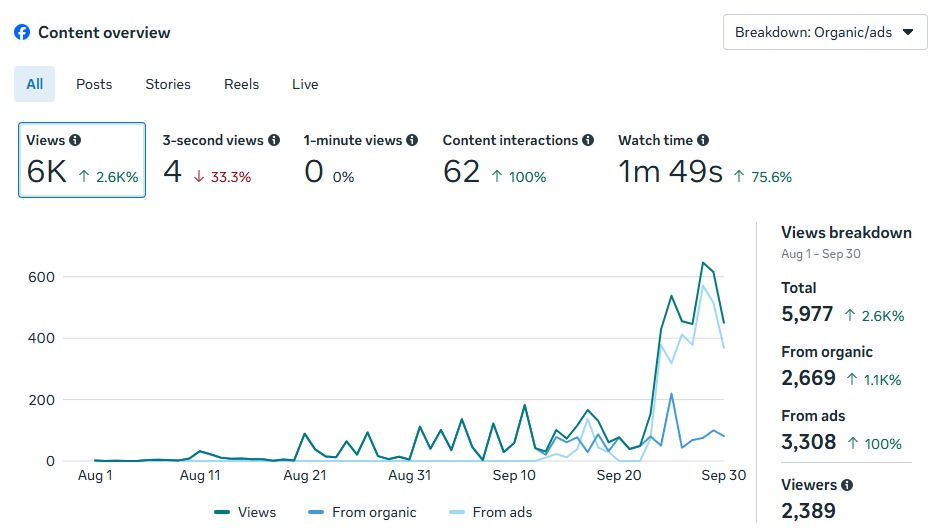Select the Watch time metric
The width and height of the screenshot is (939, 530).
(x=704, y=160)
